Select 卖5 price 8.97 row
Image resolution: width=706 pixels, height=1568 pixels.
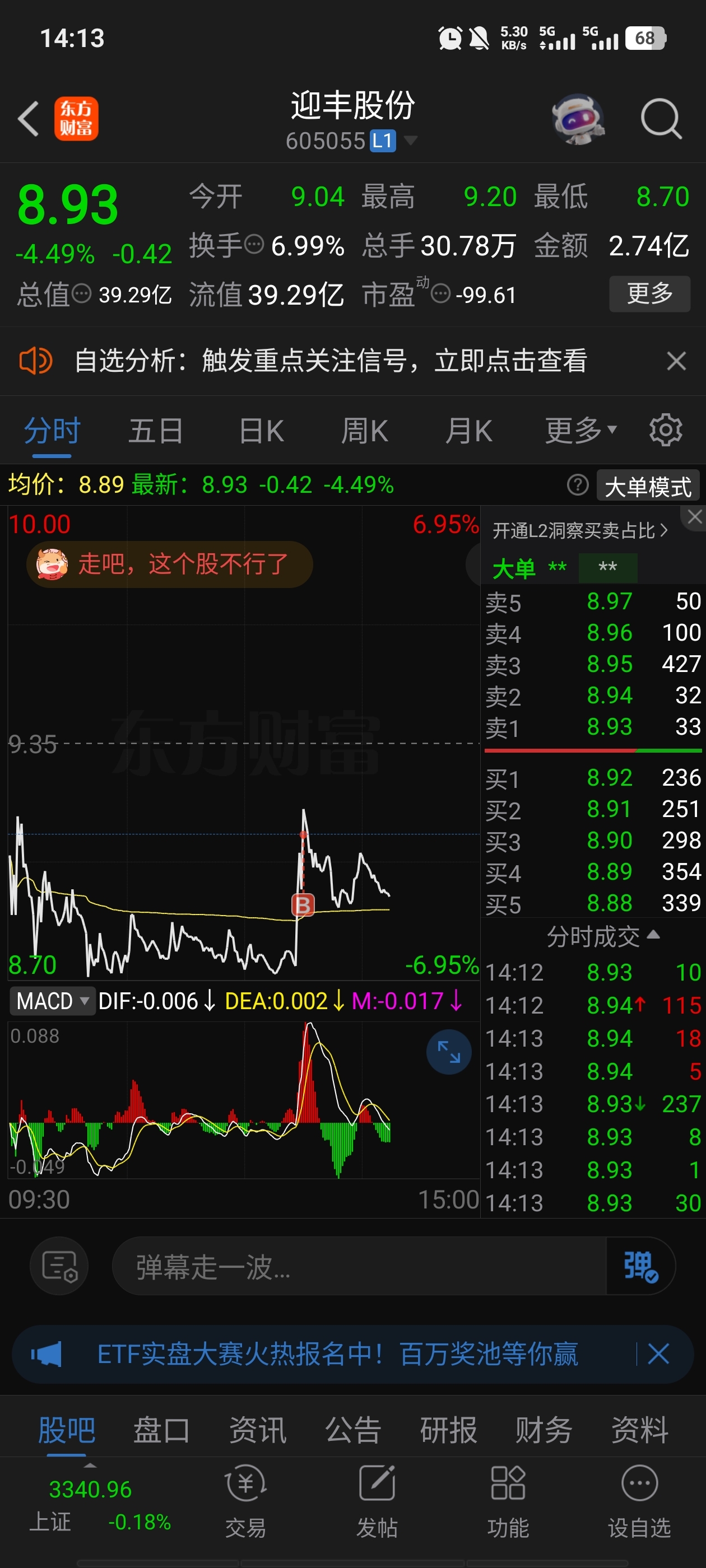[x=593, y=602]
